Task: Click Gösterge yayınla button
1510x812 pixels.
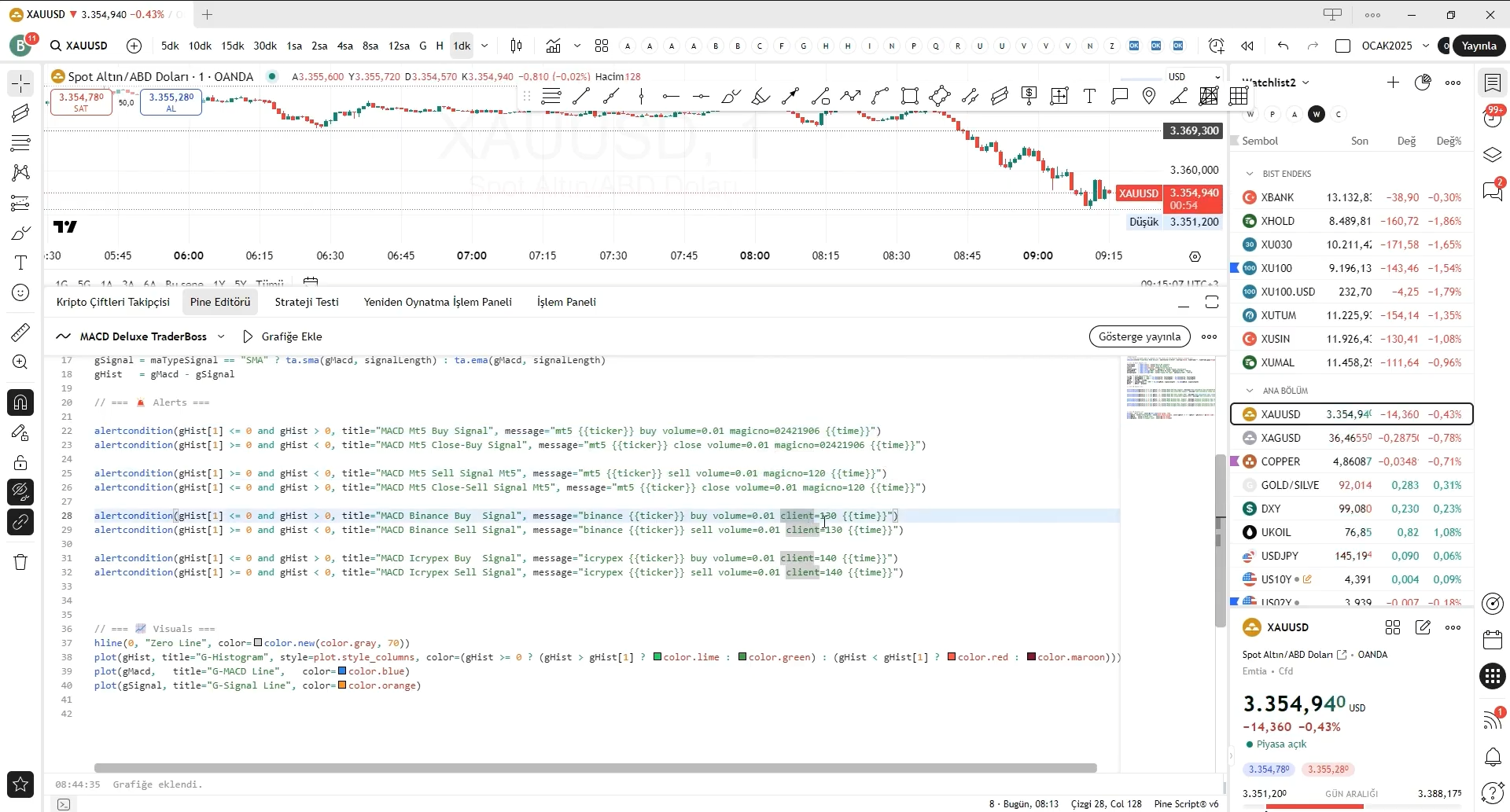Action: point(1140,336)
